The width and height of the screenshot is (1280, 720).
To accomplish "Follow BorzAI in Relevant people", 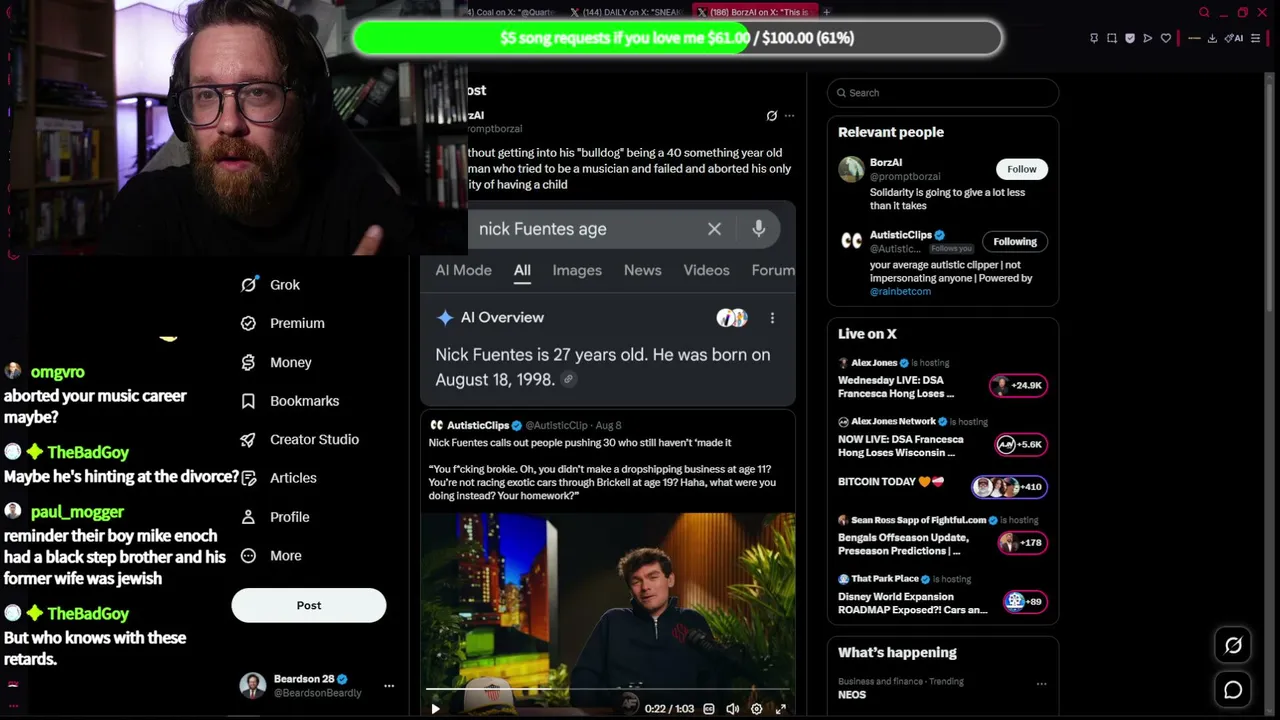I will [1022, 169].
